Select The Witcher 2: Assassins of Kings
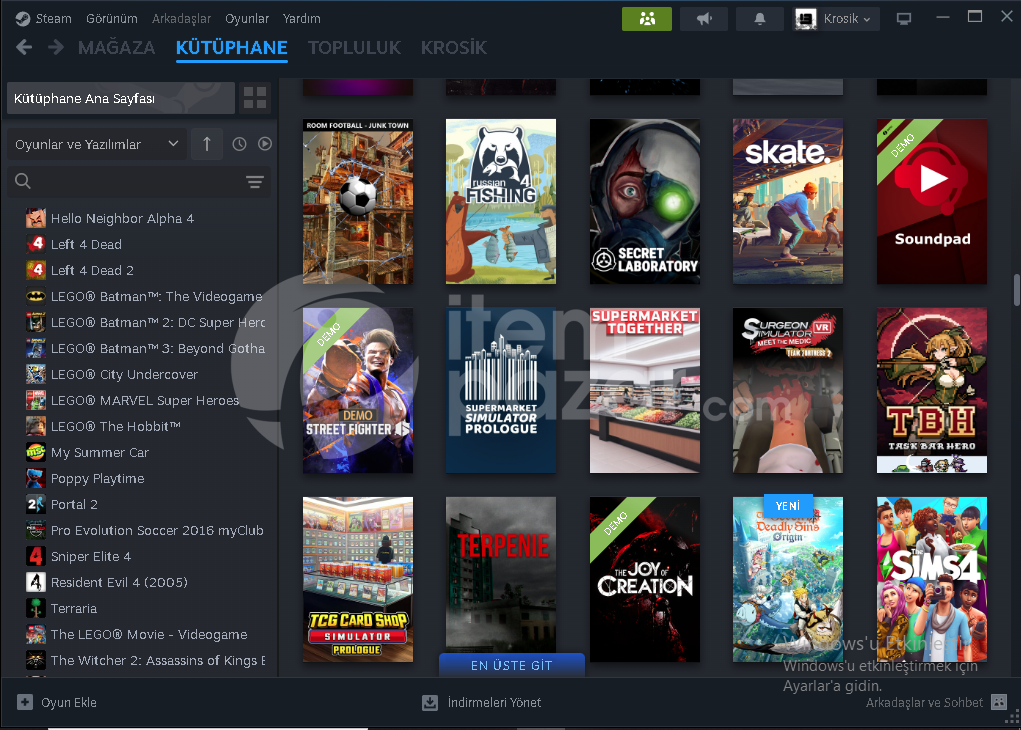The image size is (1021, 730). [x=145, y=660]
